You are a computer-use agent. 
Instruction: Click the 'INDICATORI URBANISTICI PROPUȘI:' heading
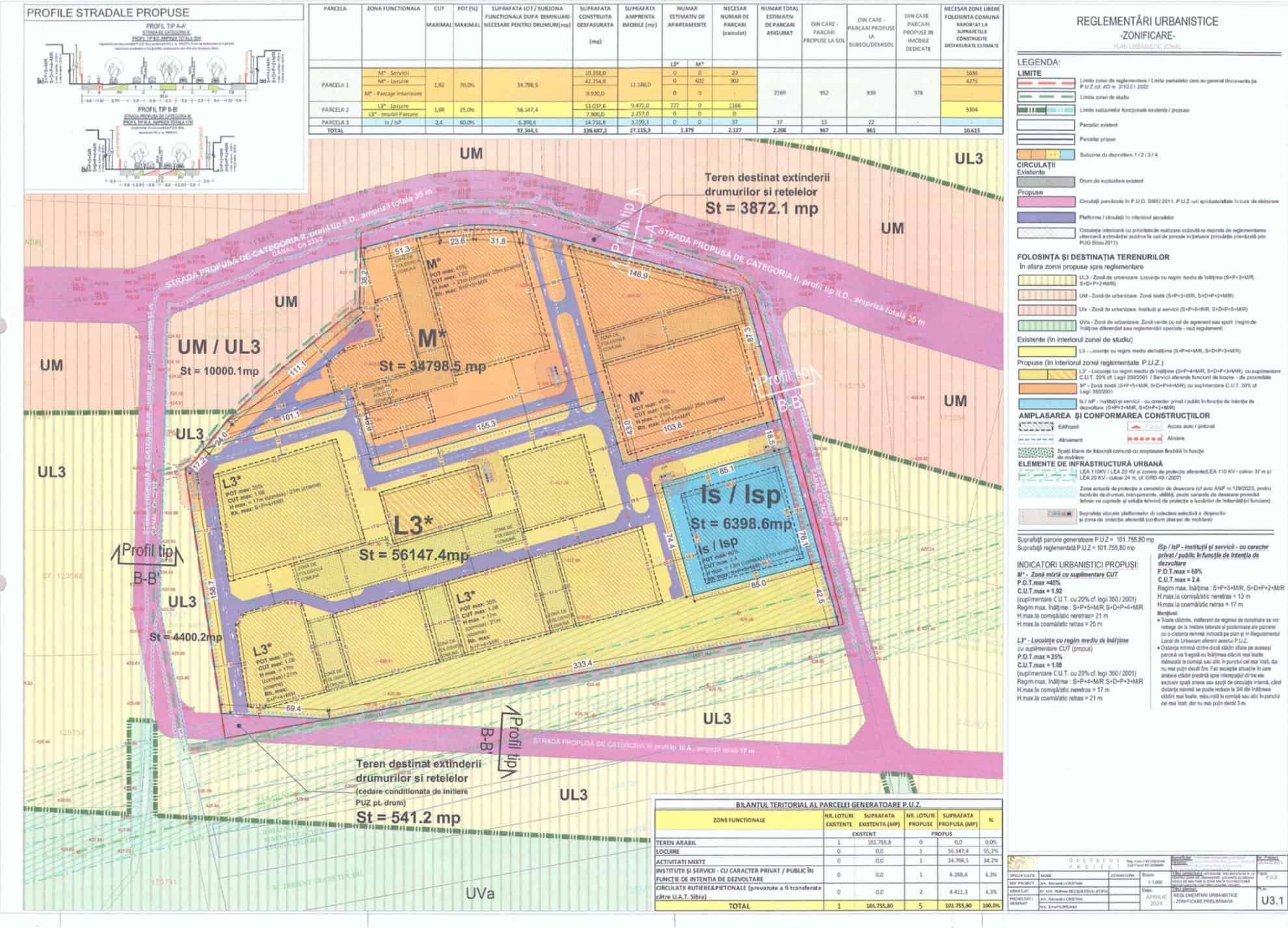1077,564
